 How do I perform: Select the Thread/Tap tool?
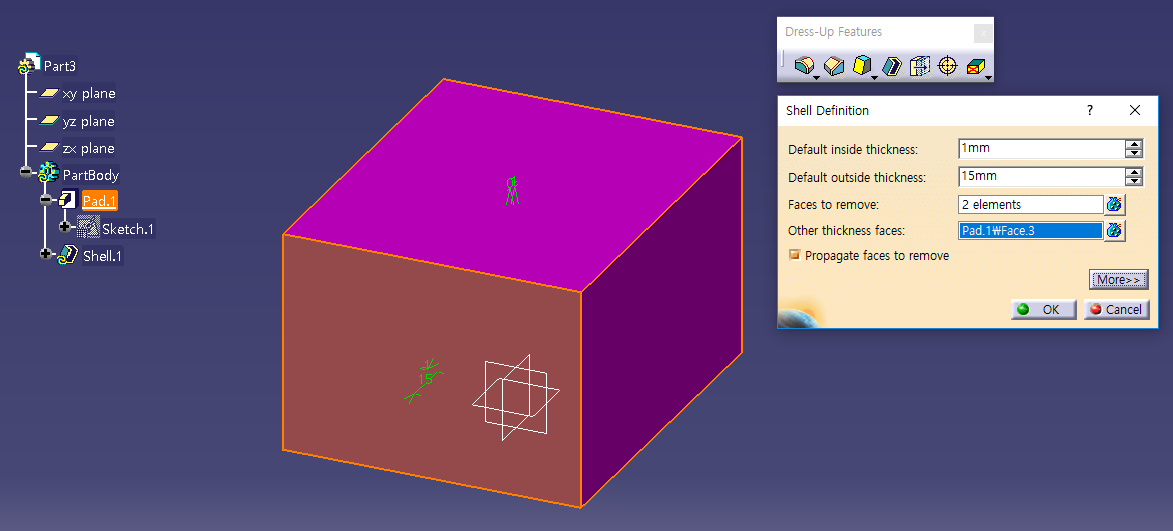click(x=947, y=67)
